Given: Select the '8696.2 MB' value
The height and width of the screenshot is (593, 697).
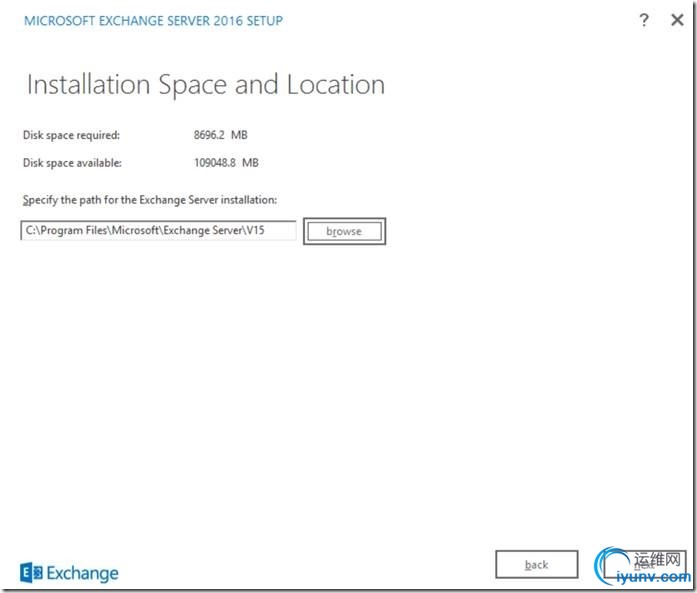Looking at the screenshot, I should point(220,135).
